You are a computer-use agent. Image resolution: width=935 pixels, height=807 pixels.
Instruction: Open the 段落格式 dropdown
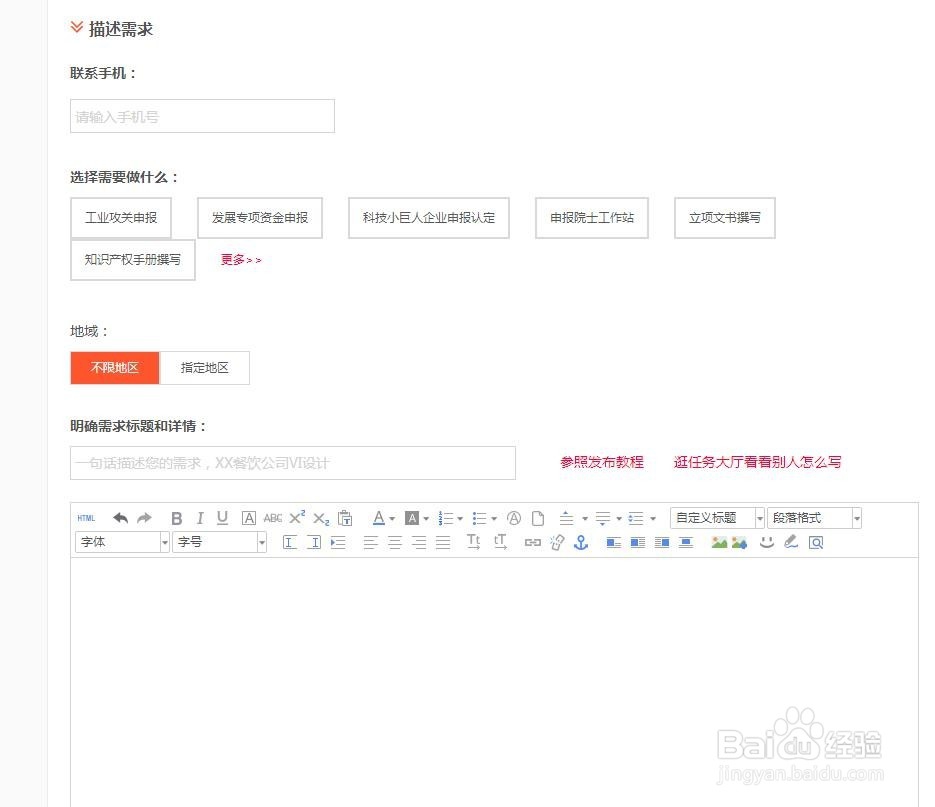[815, 518]
